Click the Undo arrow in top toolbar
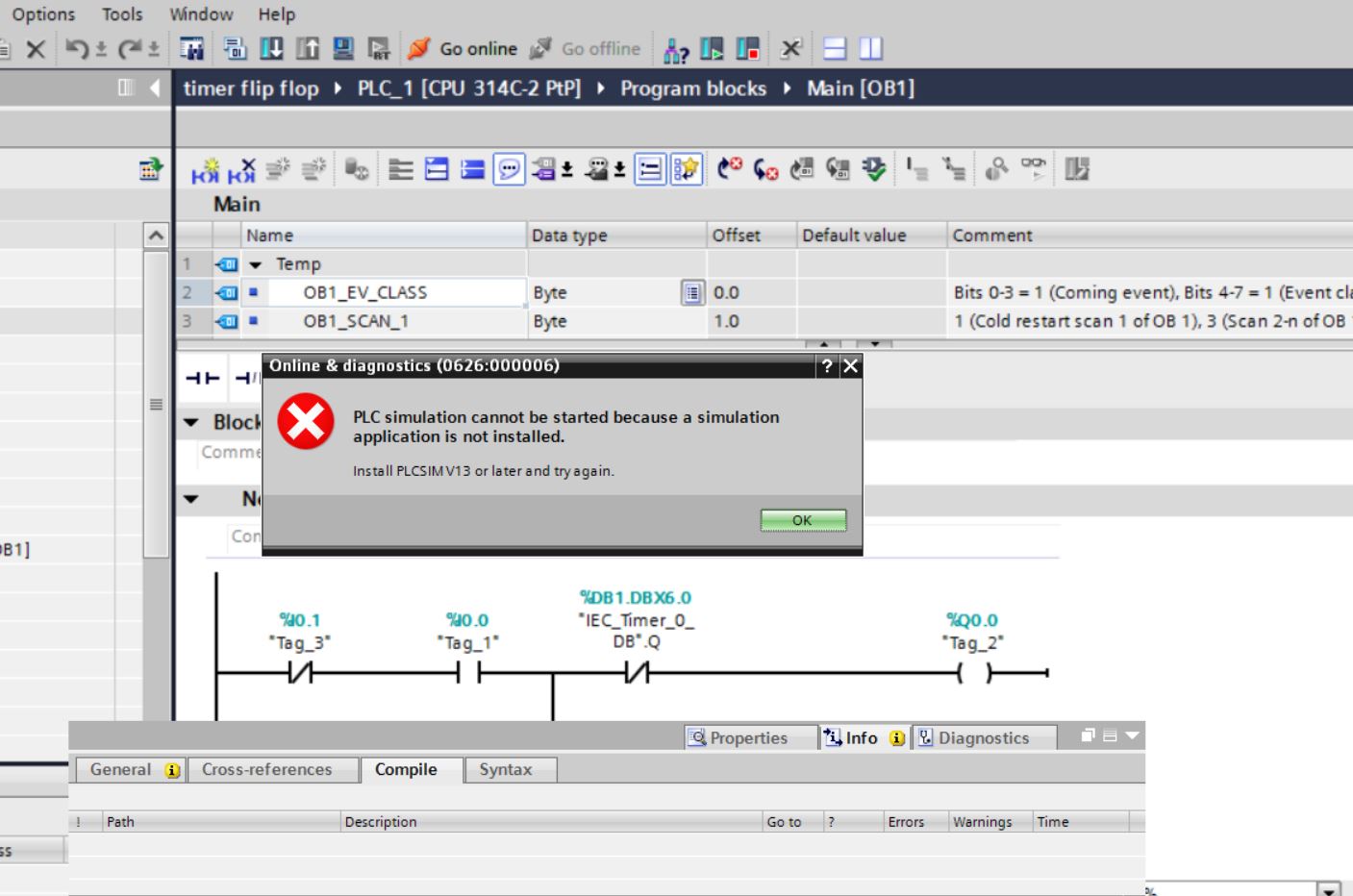 pos(76,48)
